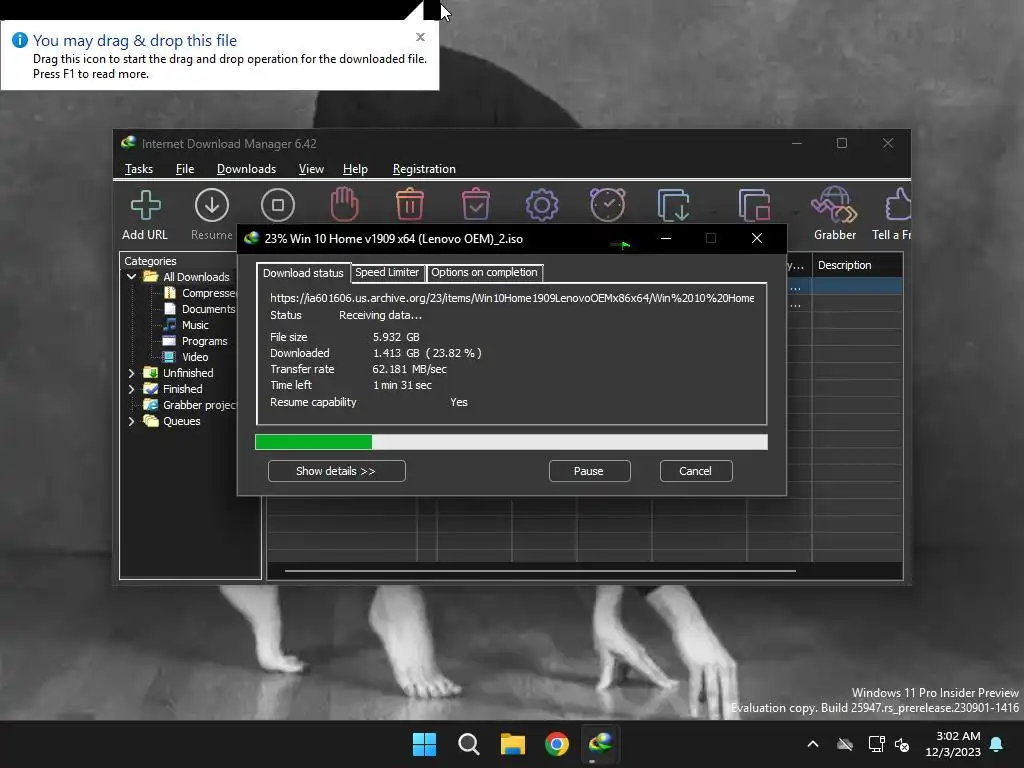Click the Start Queue toolbar icon
The image size is (1024, 768).
(673, 205)
